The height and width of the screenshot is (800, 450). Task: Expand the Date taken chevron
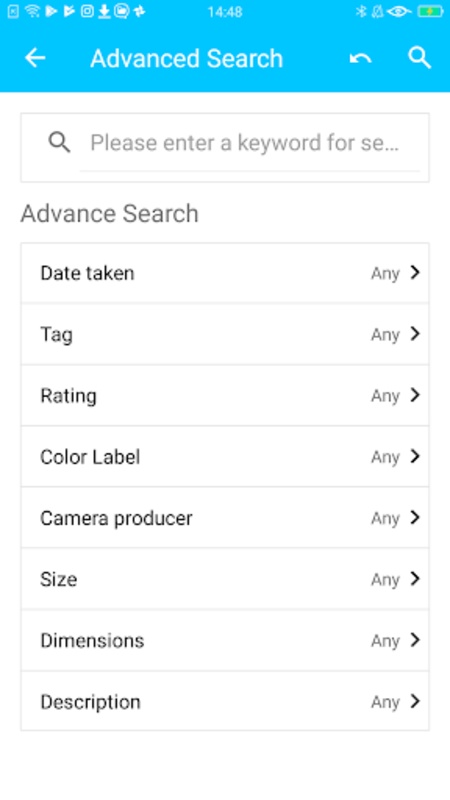coord(415,272)
